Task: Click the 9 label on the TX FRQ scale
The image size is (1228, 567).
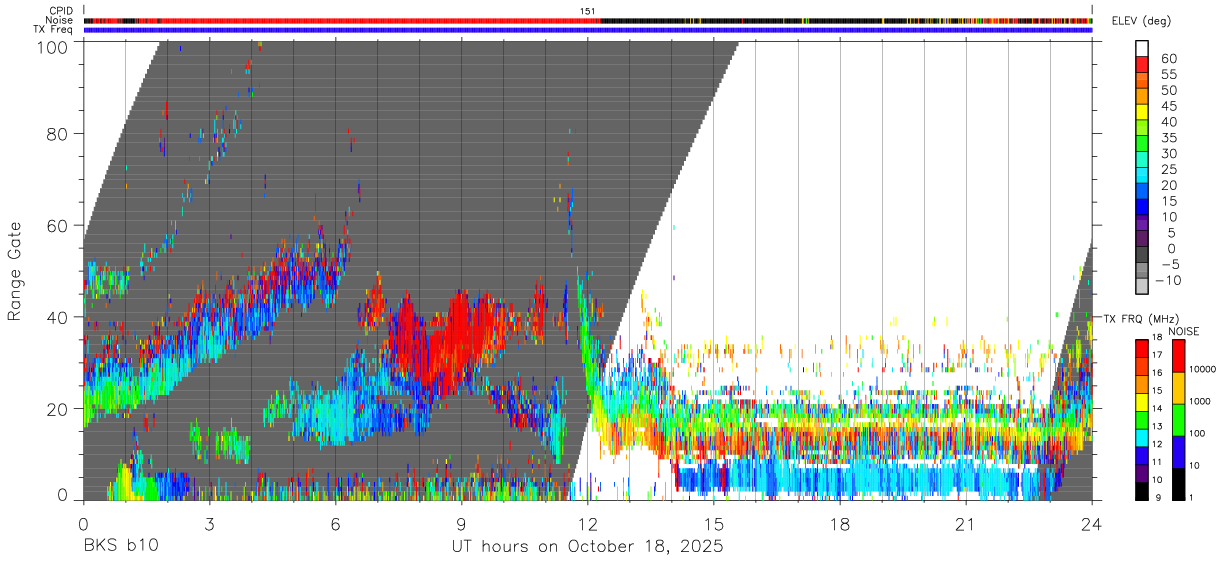Action: pos(1157,498)
